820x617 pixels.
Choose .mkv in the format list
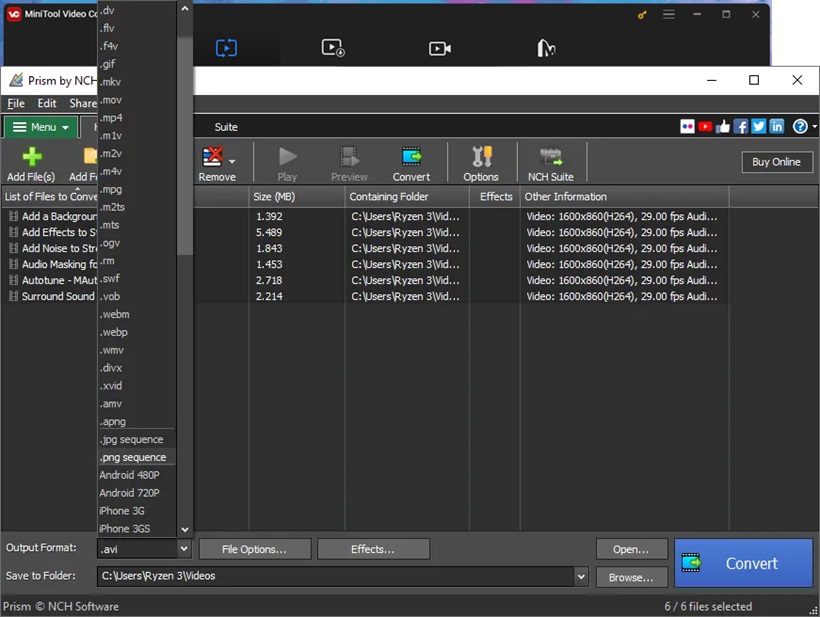[x=136, y=82]
